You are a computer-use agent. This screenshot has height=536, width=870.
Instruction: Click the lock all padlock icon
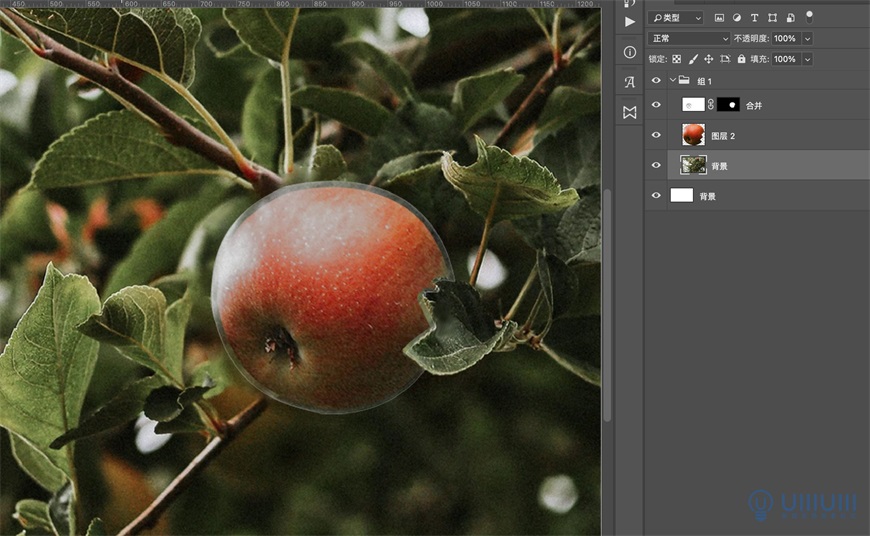coord(741,59)
